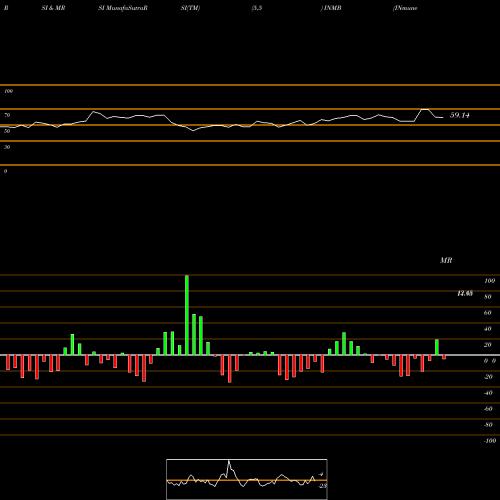The height and width of the screenshot is (500, 500).
Task: Click the MR panel title label
Action: coord(446,260)
